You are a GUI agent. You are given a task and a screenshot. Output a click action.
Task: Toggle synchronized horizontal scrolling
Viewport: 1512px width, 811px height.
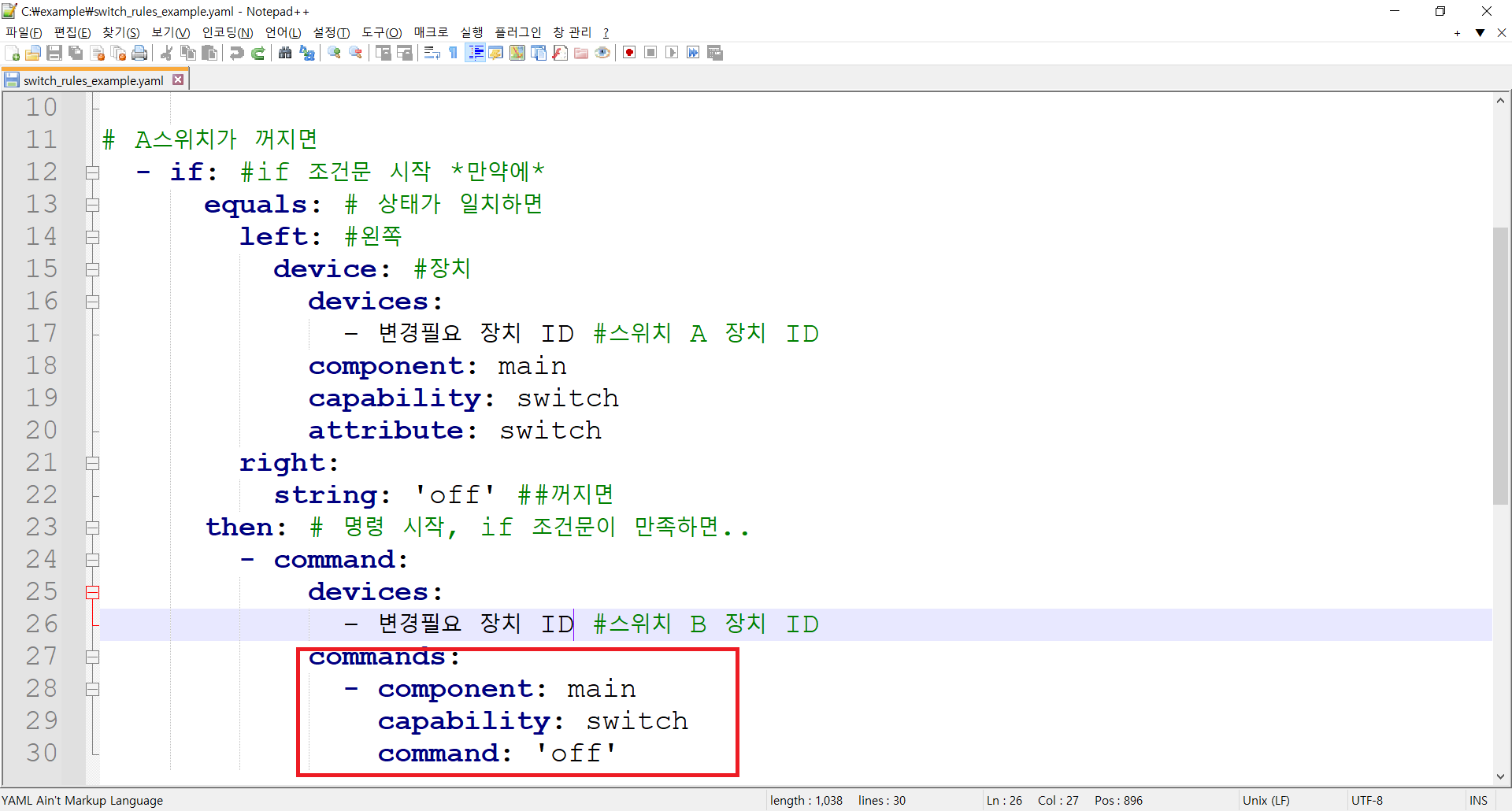tap(405, 53)
